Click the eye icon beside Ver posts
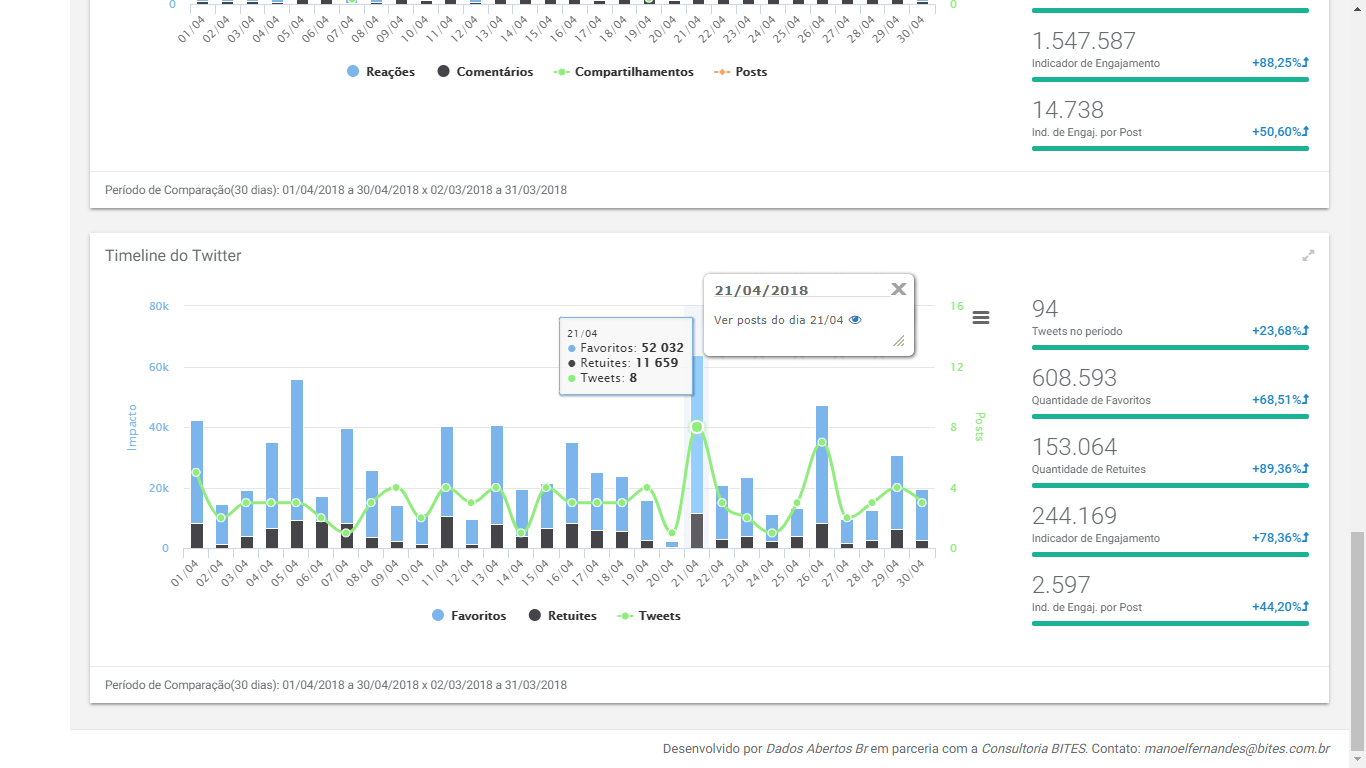The width and height of the screenshot is (1366, 768). pyautogui.click(x=855, y=320)
